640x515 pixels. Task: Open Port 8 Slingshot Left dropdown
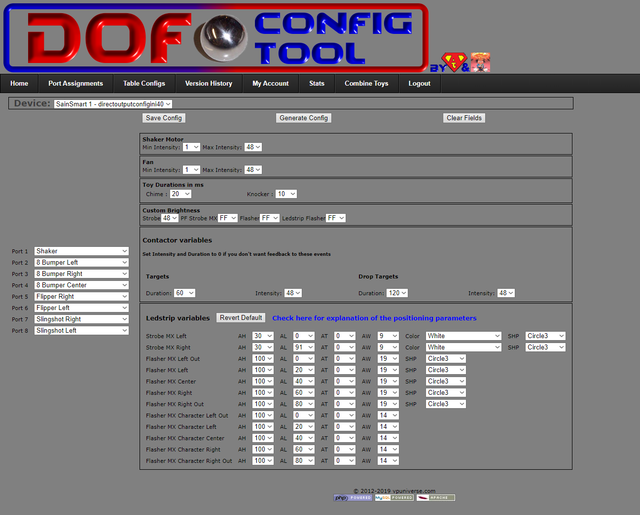coord(82,331)
